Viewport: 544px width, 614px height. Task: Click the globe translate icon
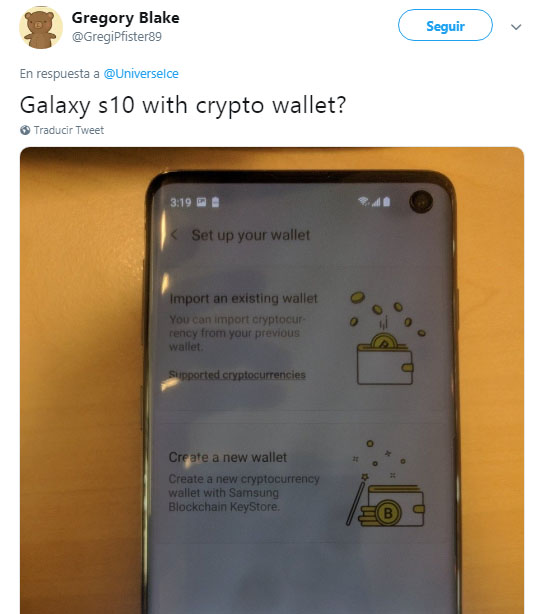[x=25, y=130]
